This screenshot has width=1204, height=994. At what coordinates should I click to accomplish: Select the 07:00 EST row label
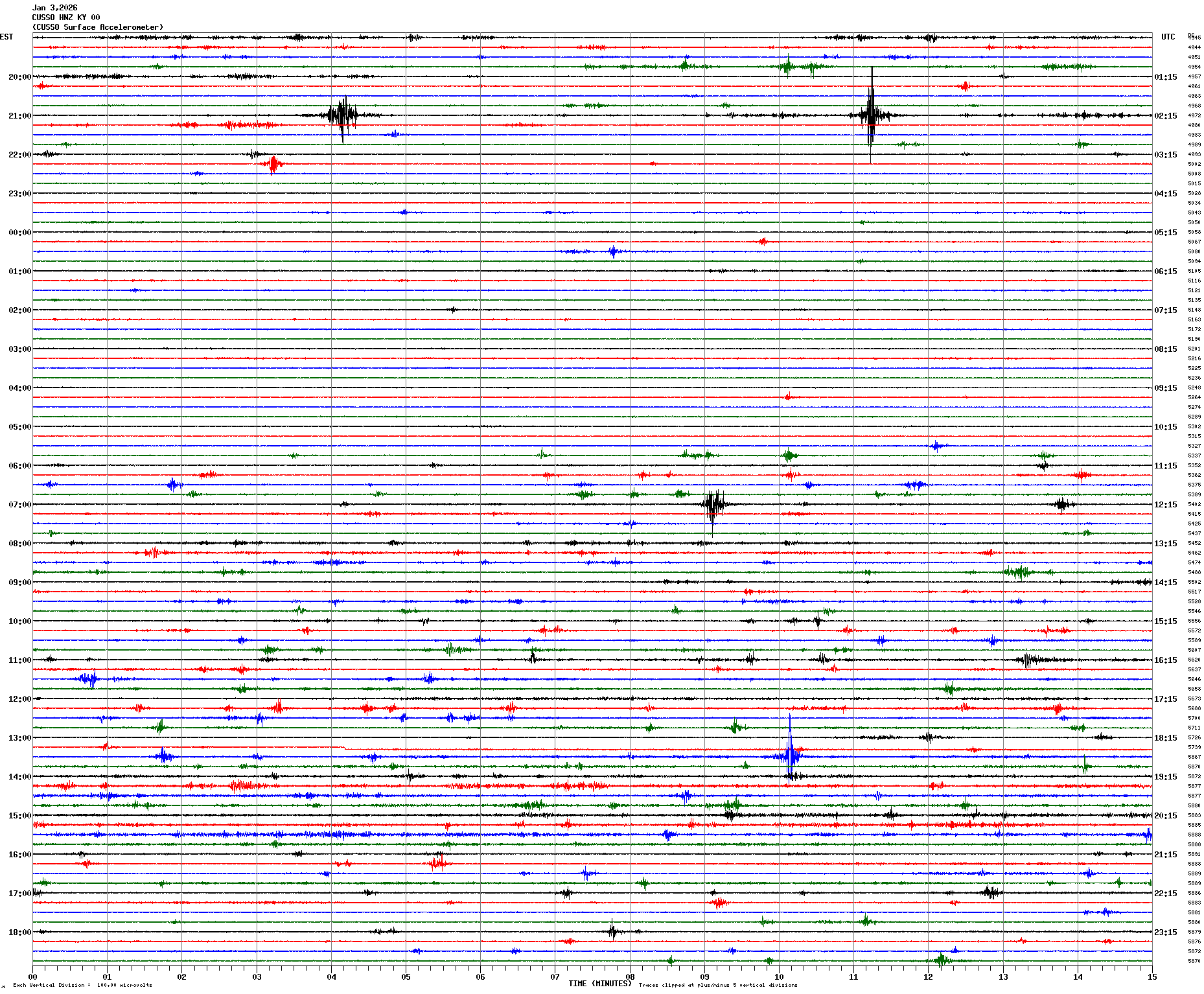pyautogui.click(x=19, y=505)
